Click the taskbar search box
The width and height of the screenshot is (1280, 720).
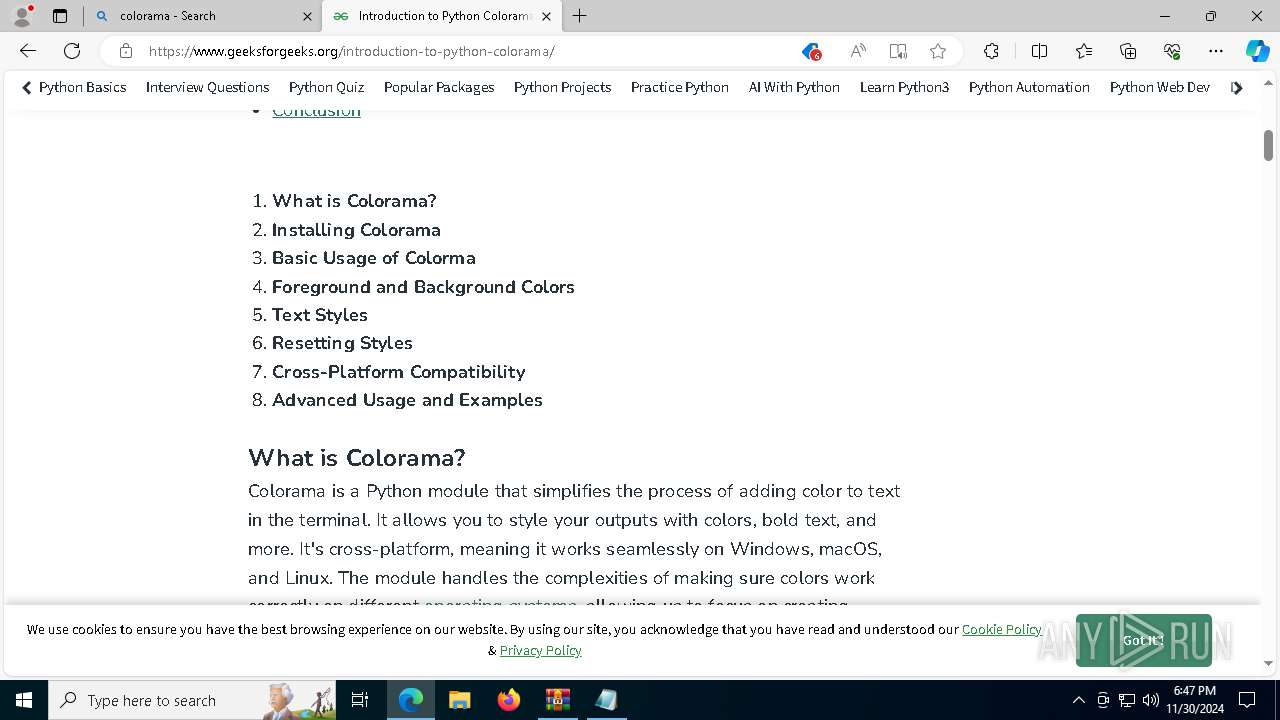pos(192,700)
